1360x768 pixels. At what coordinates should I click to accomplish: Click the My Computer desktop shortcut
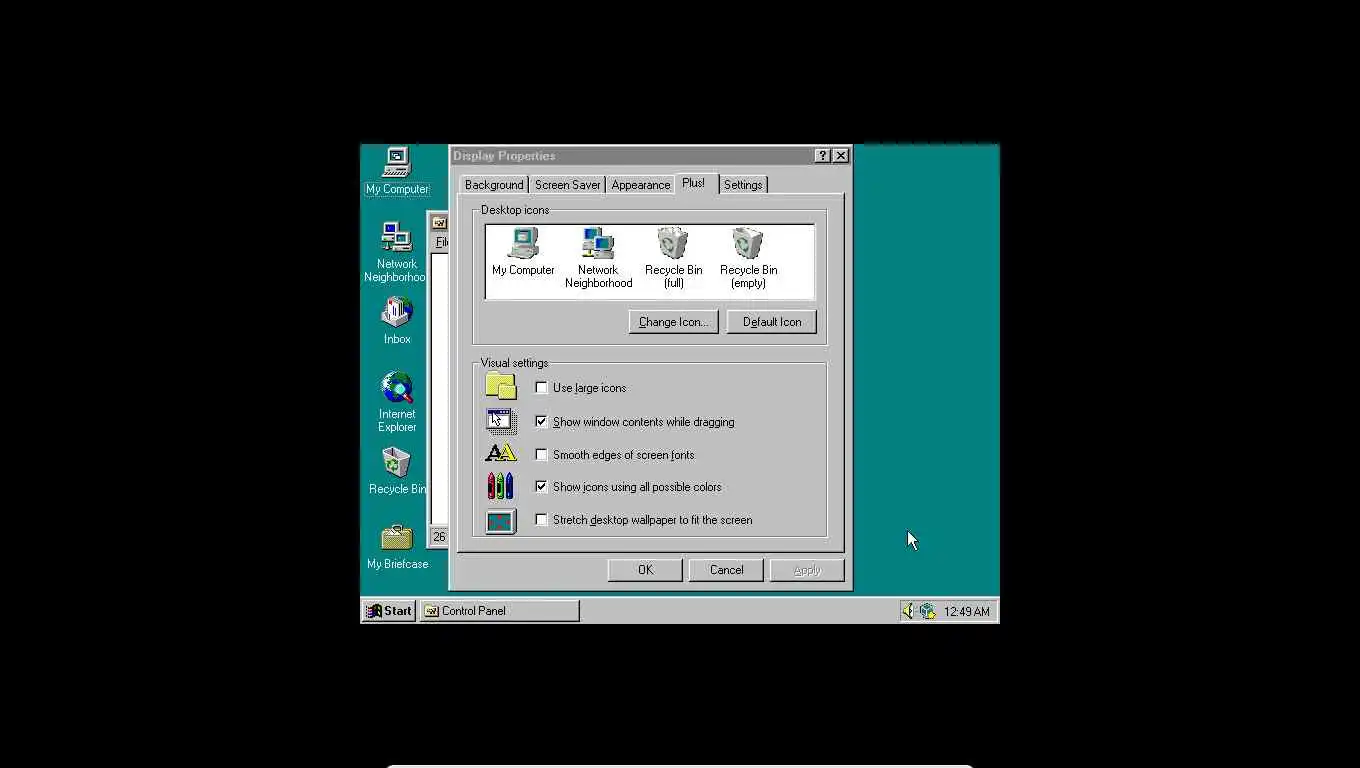[397, 171]
